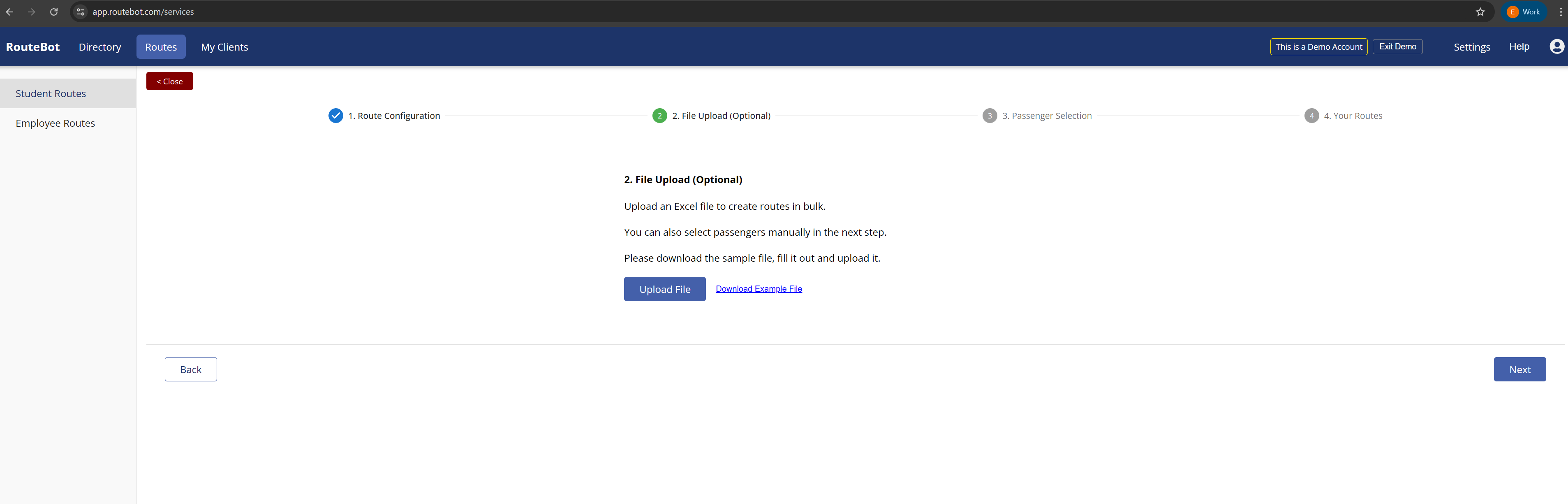Reload the page with refresh icon

(x=53, y=12)
